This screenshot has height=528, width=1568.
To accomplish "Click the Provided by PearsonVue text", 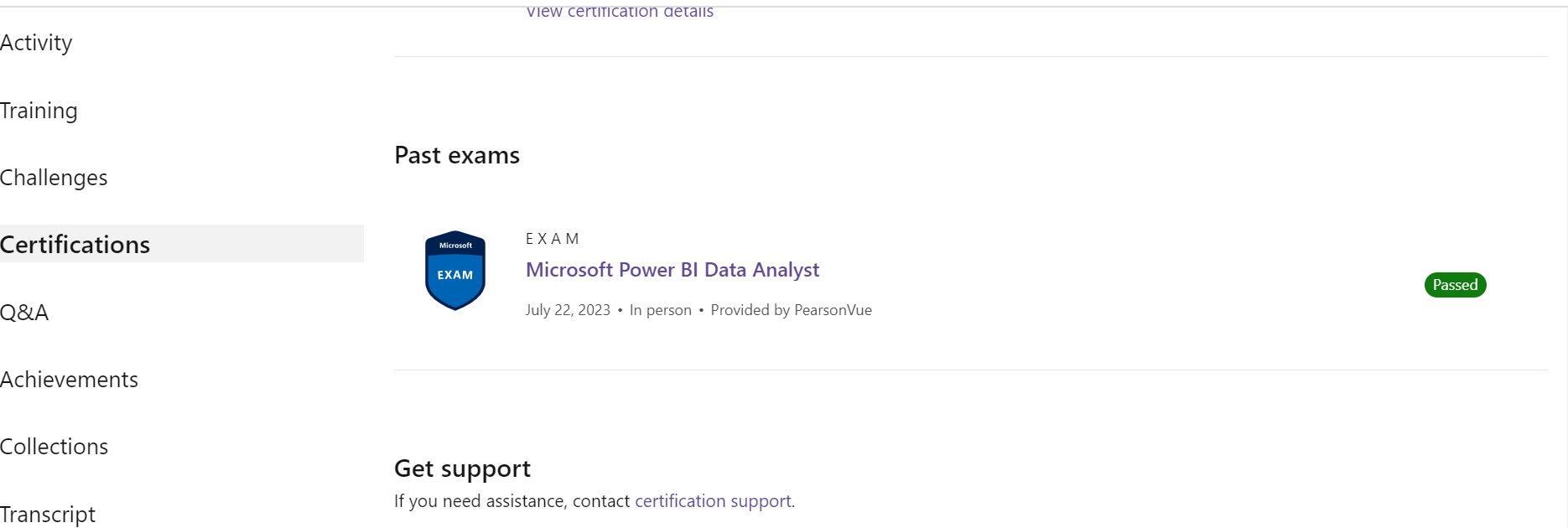I will coord(791,310).
